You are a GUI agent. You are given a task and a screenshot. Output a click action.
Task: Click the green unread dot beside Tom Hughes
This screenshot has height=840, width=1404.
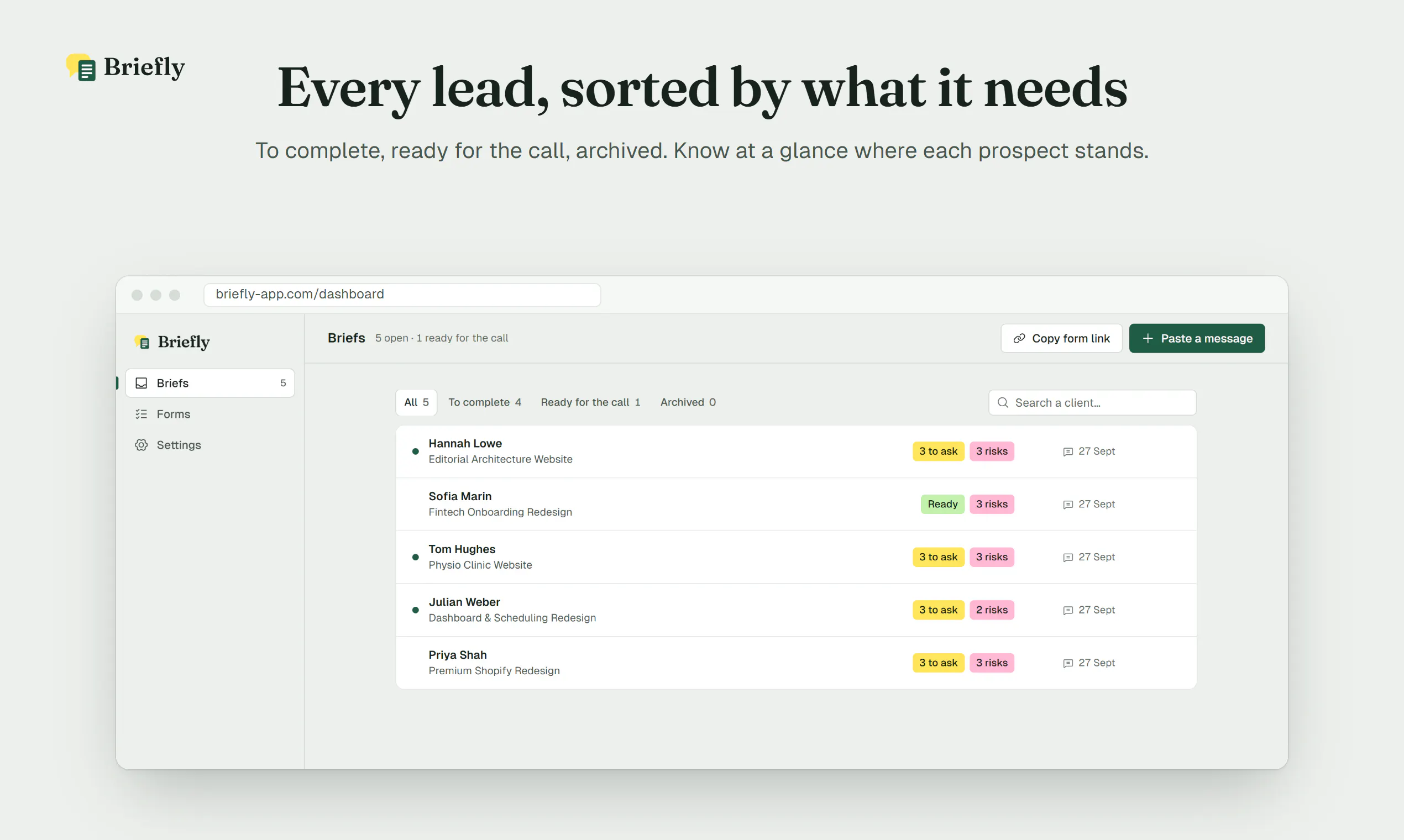coord(416,558)
